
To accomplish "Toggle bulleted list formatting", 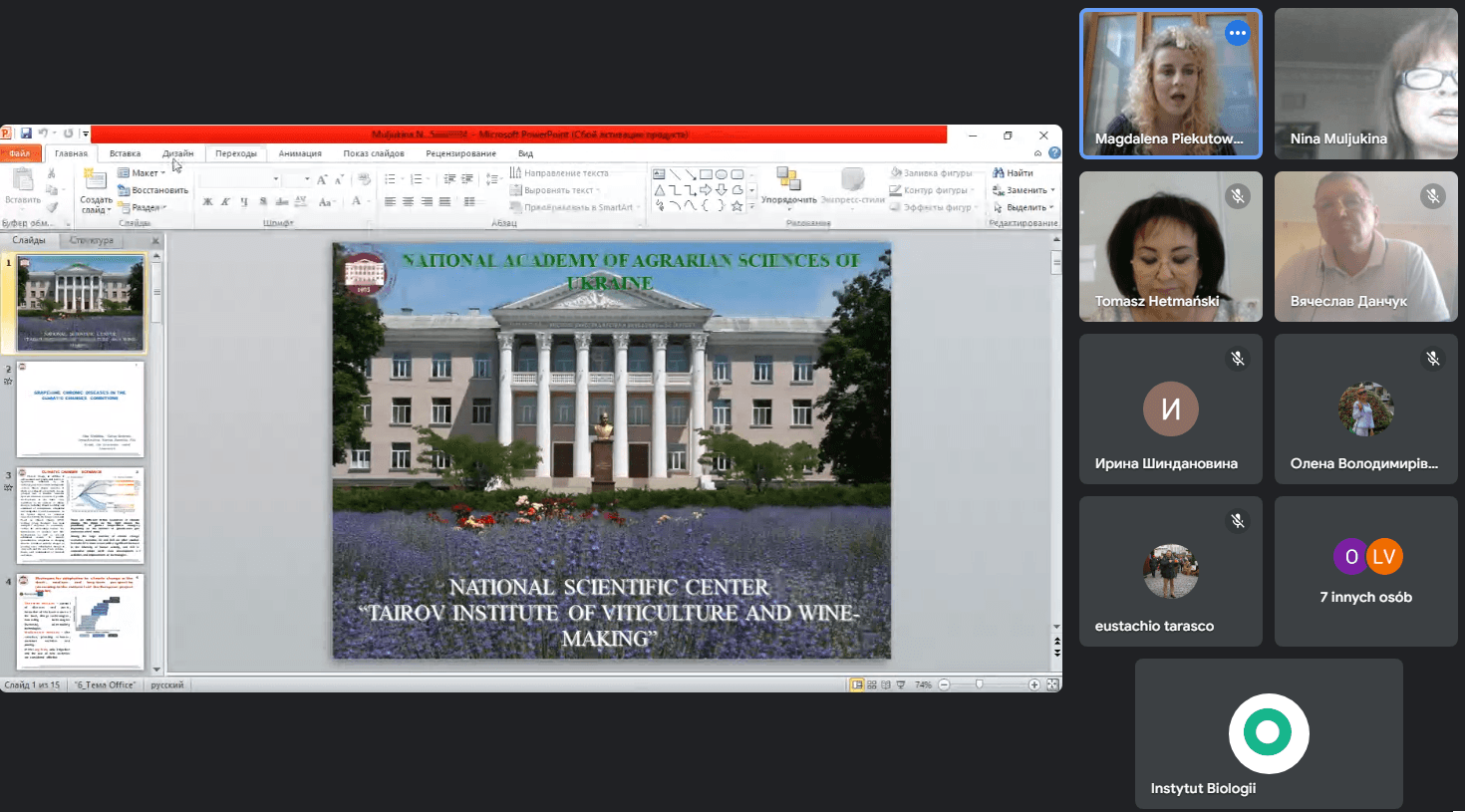I will tap(392, 179).
